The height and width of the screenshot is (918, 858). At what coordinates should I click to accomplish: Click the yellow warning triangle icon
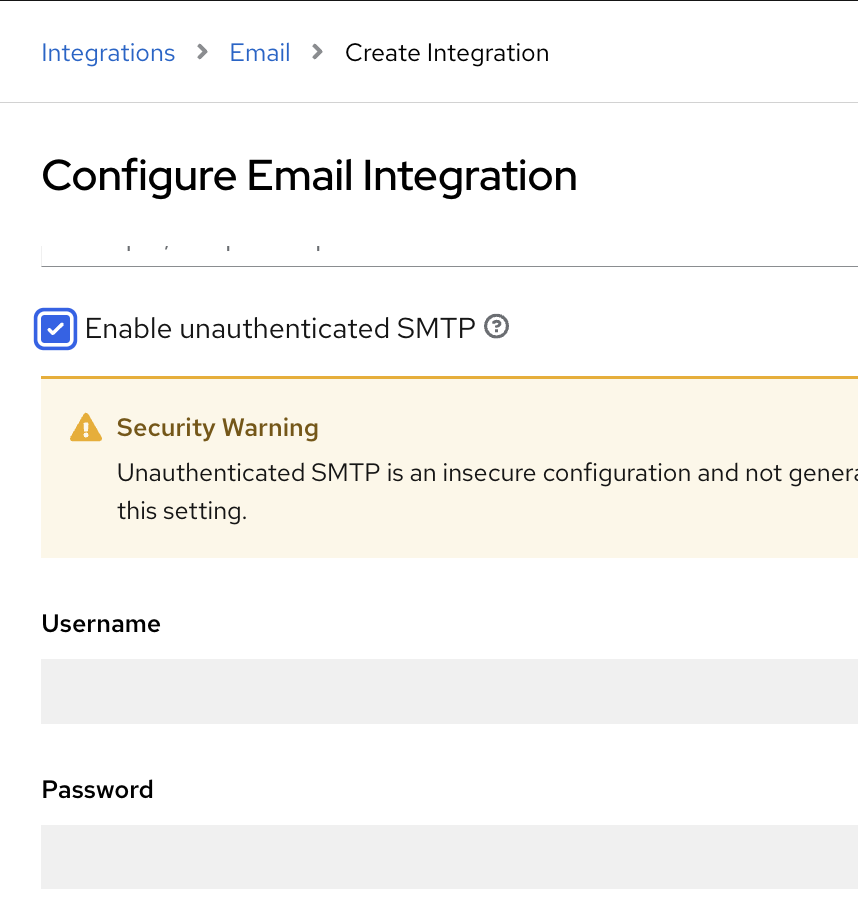tap(86, 428)
